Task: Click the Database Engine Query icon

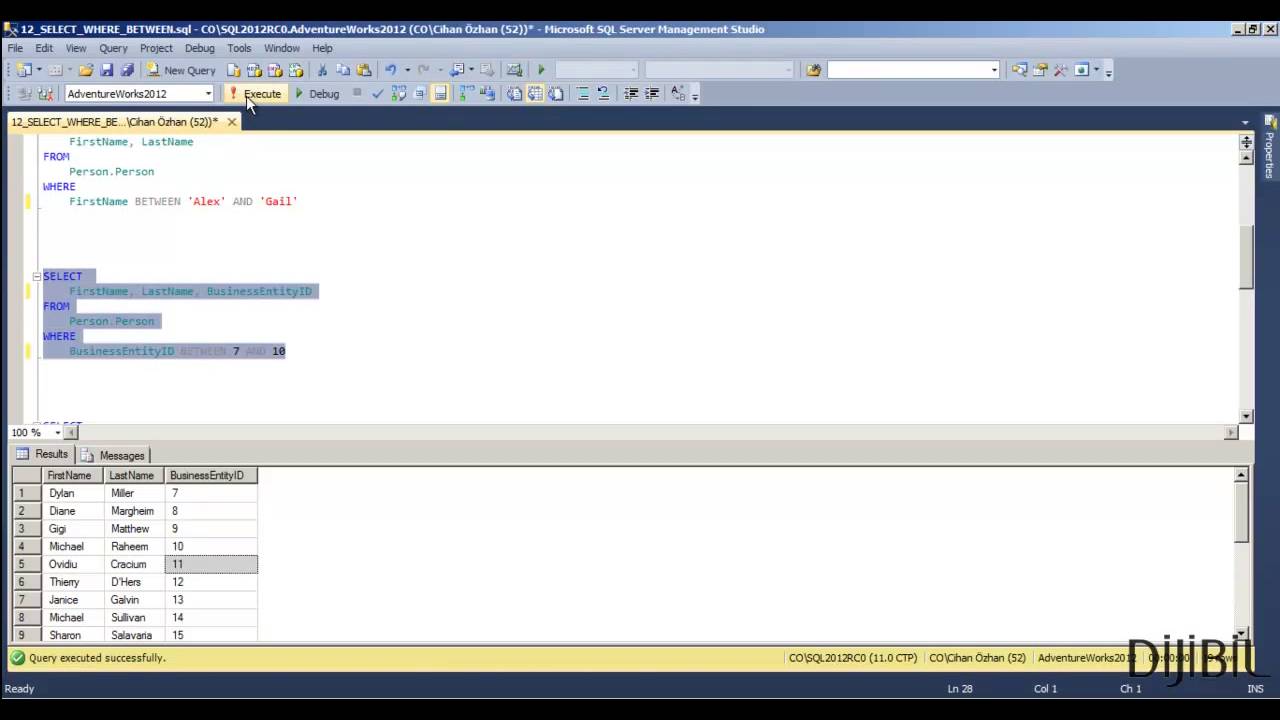Action: pyautogui.click(x=233, y=70)
